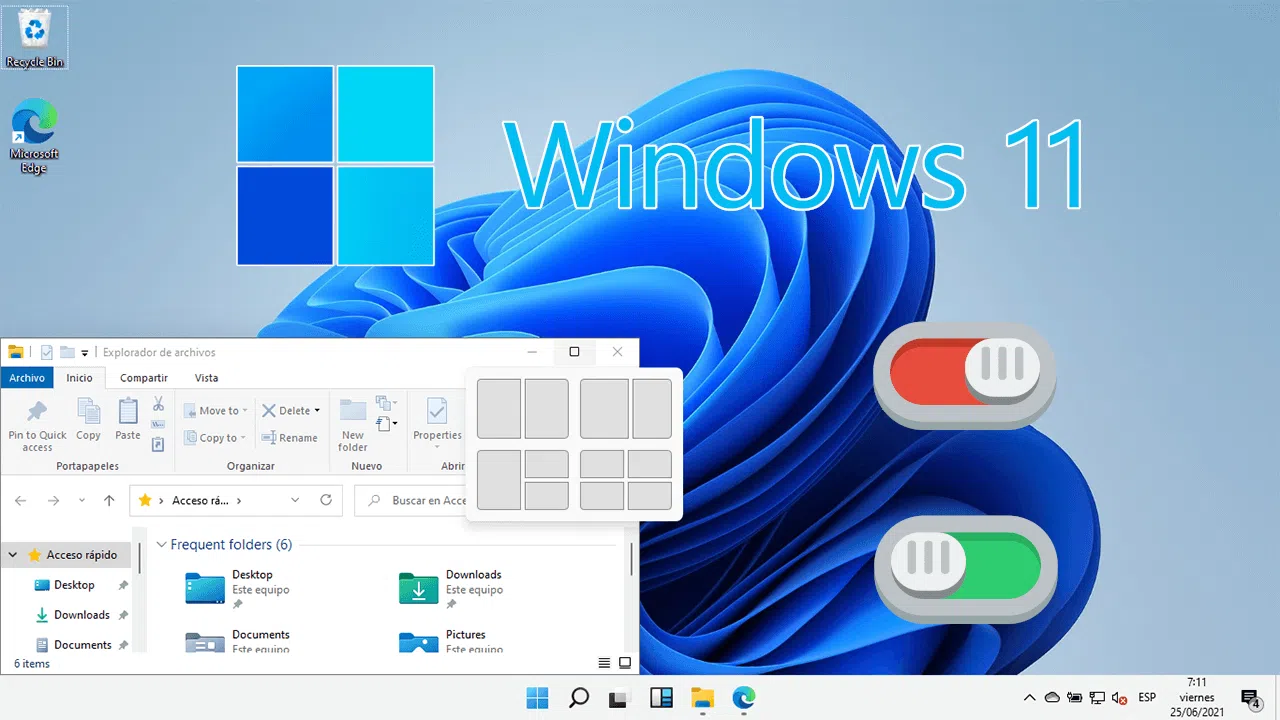1280x720 pixels.
Task: Switch to the Vista ribbon tab
Action: point(206,378)
